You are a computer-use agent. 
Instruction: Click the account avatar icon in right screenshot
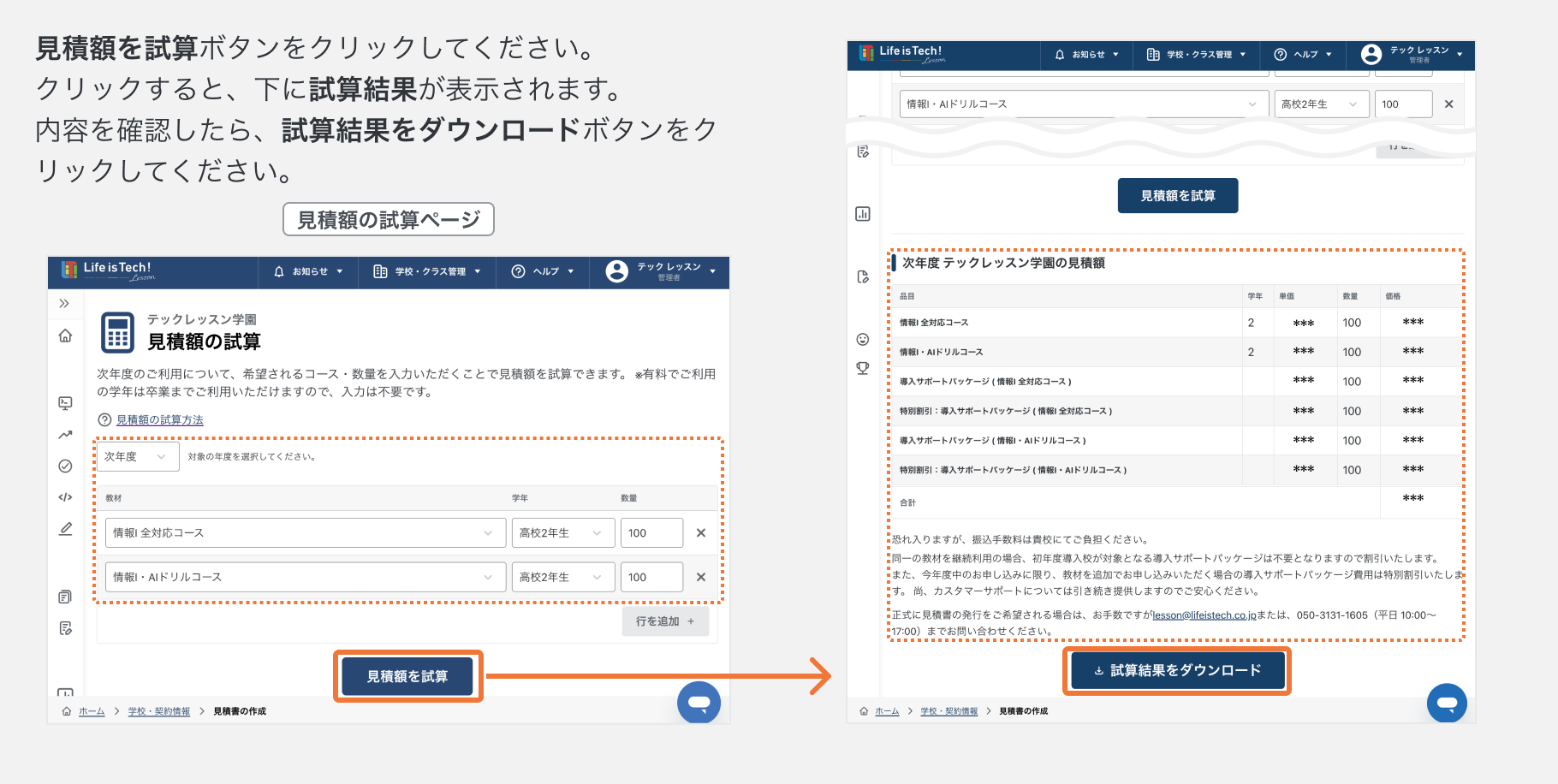[1371, 54]
